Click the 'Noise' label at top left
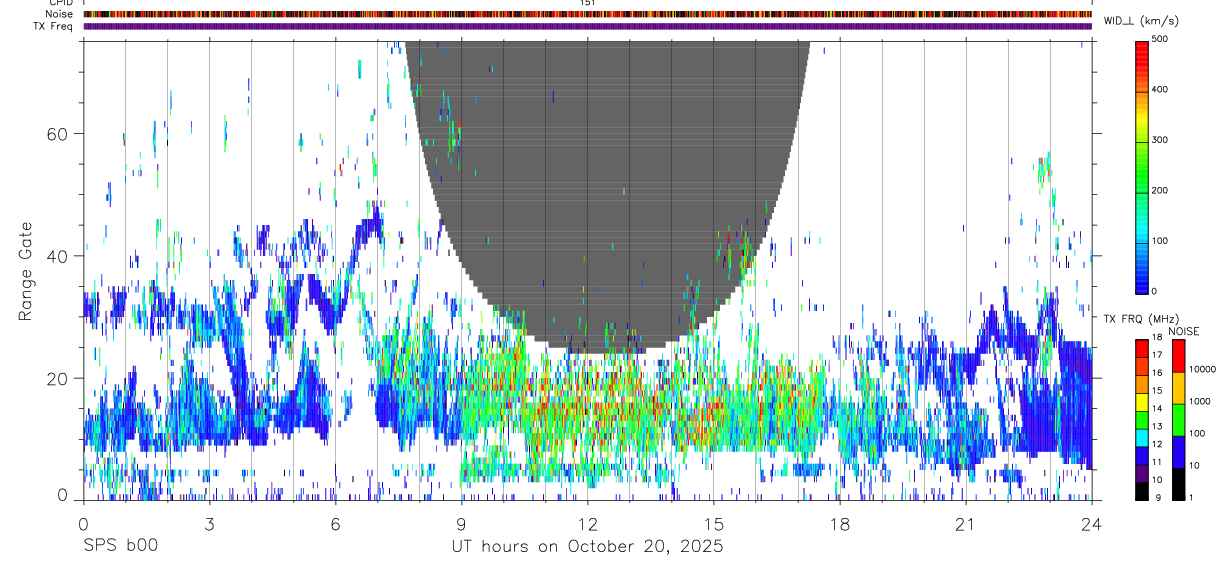 pyautogui.click(x=58, y=14)
